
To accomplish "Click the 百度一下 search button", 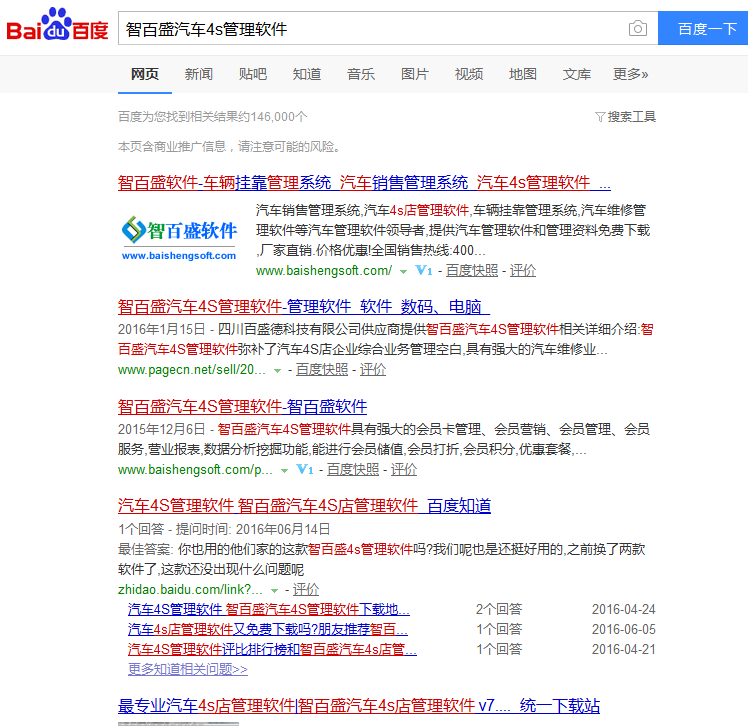I will (703, 28).
